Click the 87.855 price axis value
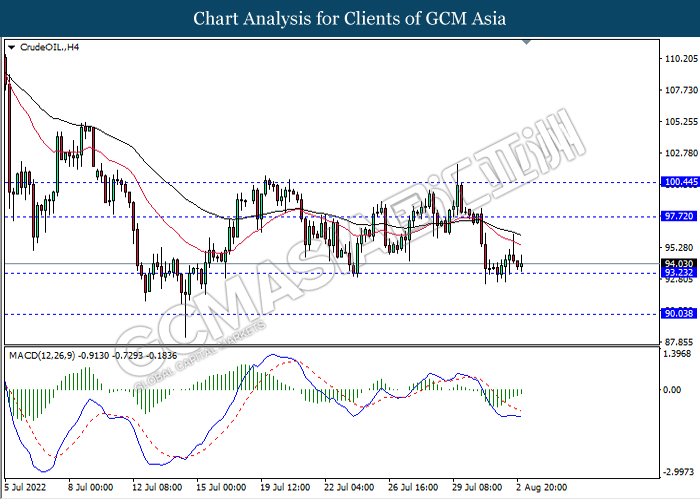This screenshot has height=500, width=700. pyautogui.click(x=679, y=342)
